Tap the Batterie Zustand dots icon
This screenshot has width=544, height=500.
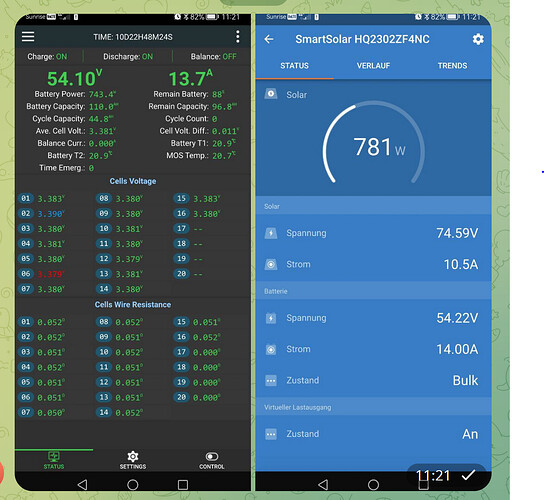tap(271, 381)
